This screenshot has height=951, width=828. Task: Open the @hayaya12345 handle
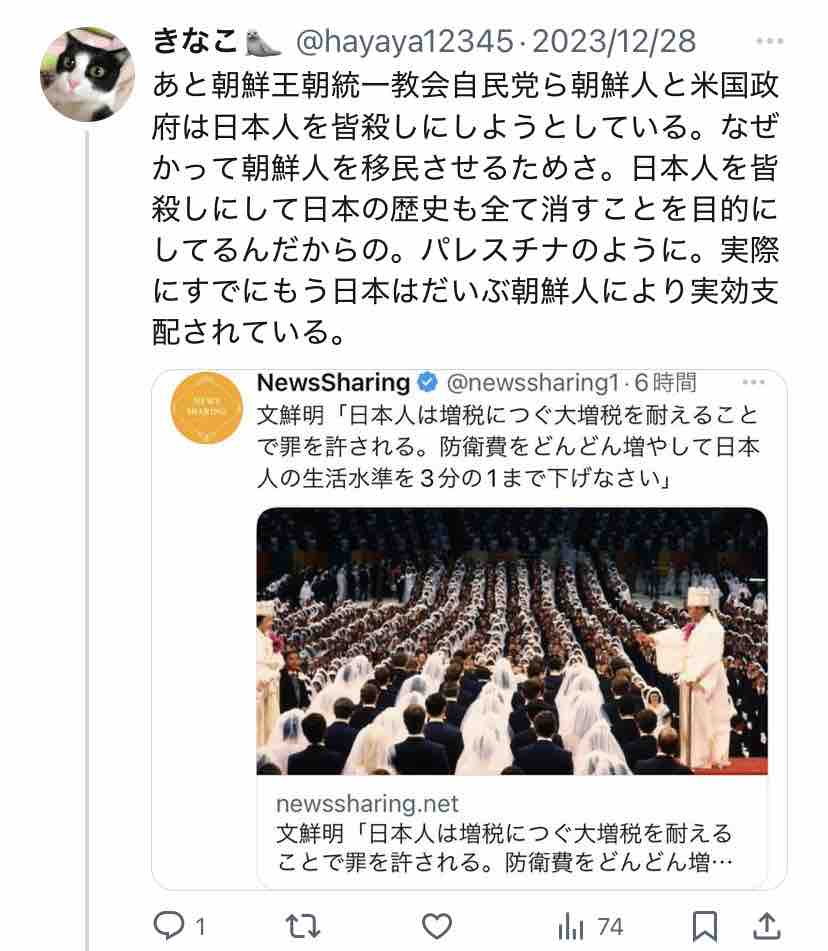click(x=405, y=41)
